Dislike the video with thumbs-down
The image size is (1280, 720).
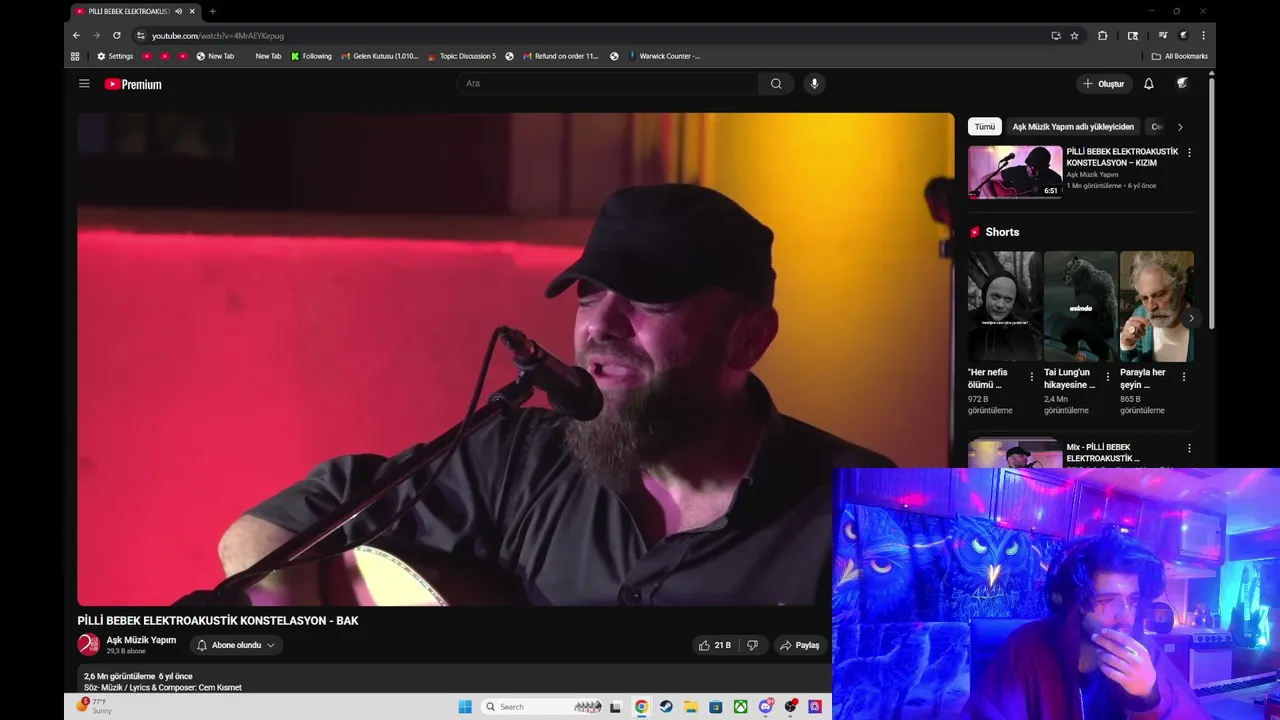tap(753, 645)
